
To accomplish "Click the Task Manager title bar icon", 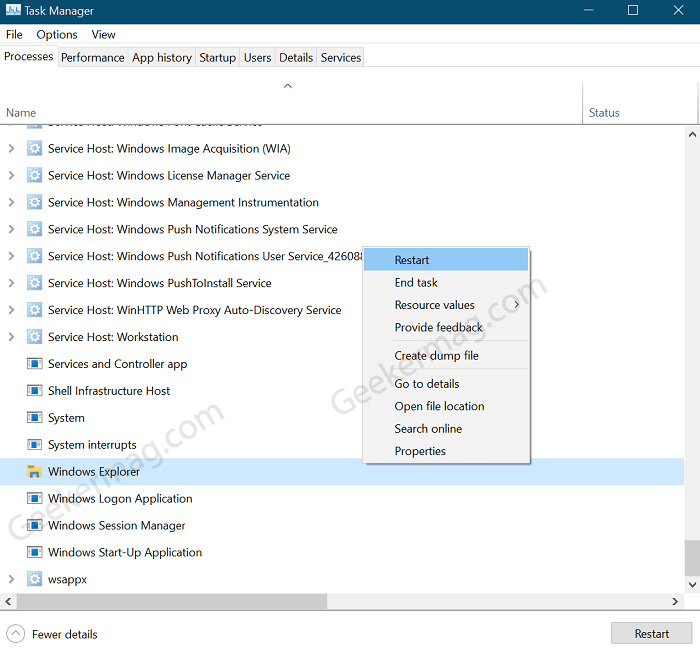I will pos(13,10).
